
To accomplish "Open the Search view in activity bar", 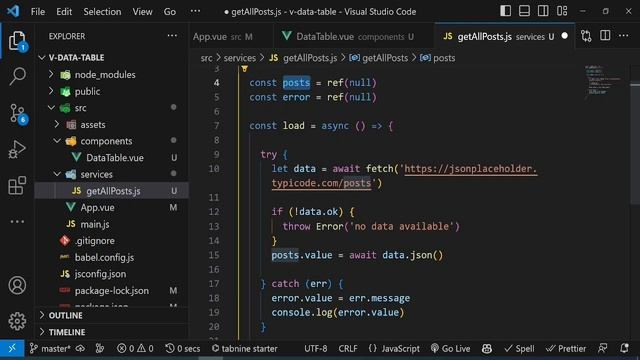I will tap(17, 76).
